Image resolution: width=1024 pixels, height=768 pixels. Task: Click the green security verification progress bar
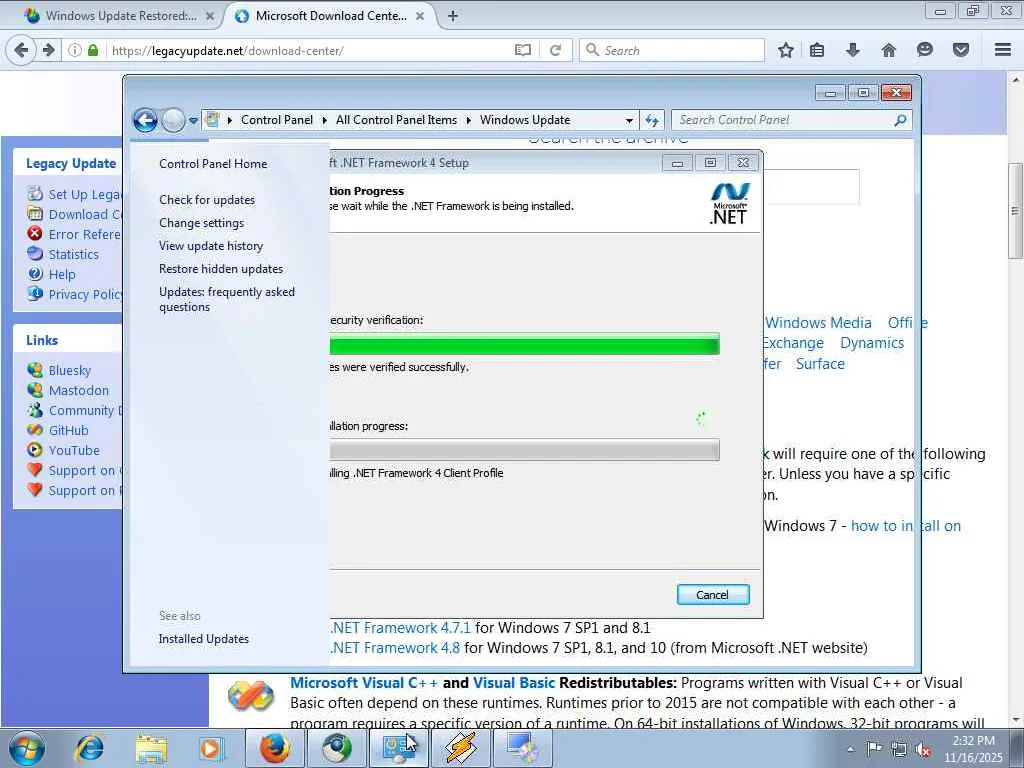tap(524, 344)
